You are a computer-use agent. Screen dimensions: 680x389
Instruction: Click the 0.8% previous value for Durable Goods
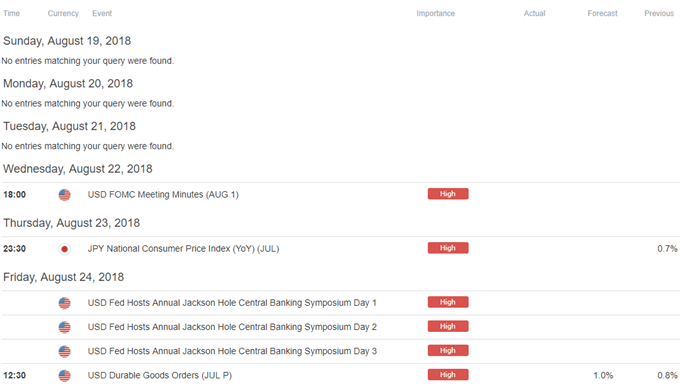click(667, 376)
